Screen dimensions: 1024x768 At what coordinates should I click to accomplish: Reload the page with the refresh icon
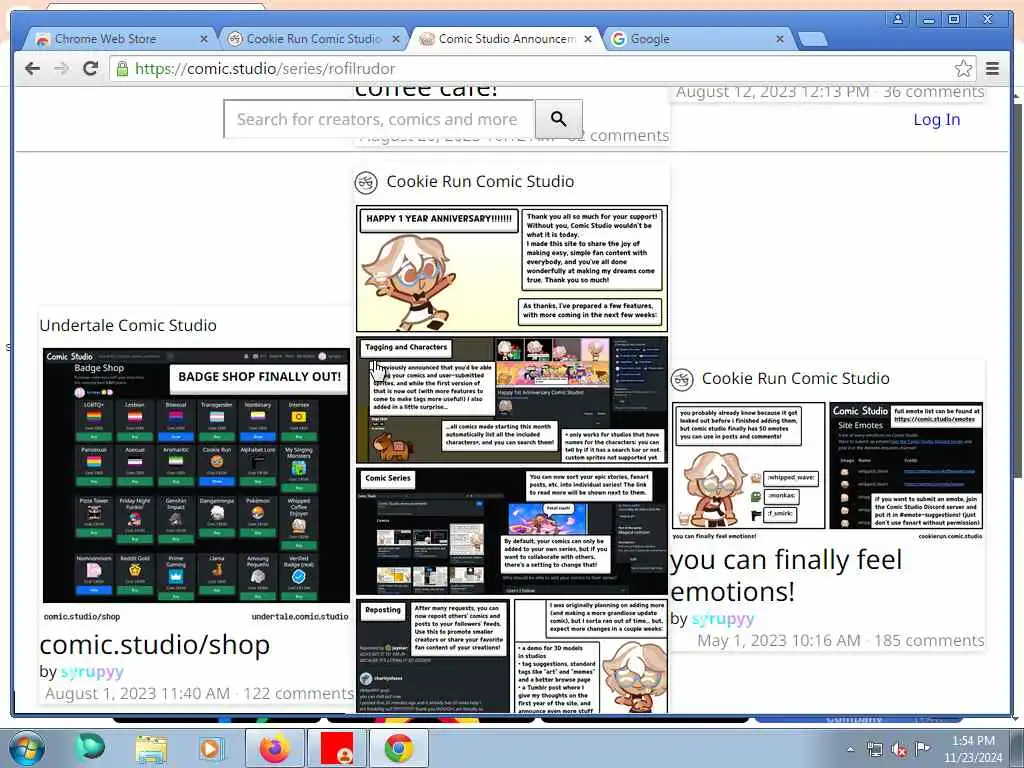click(x=91, y=69)
